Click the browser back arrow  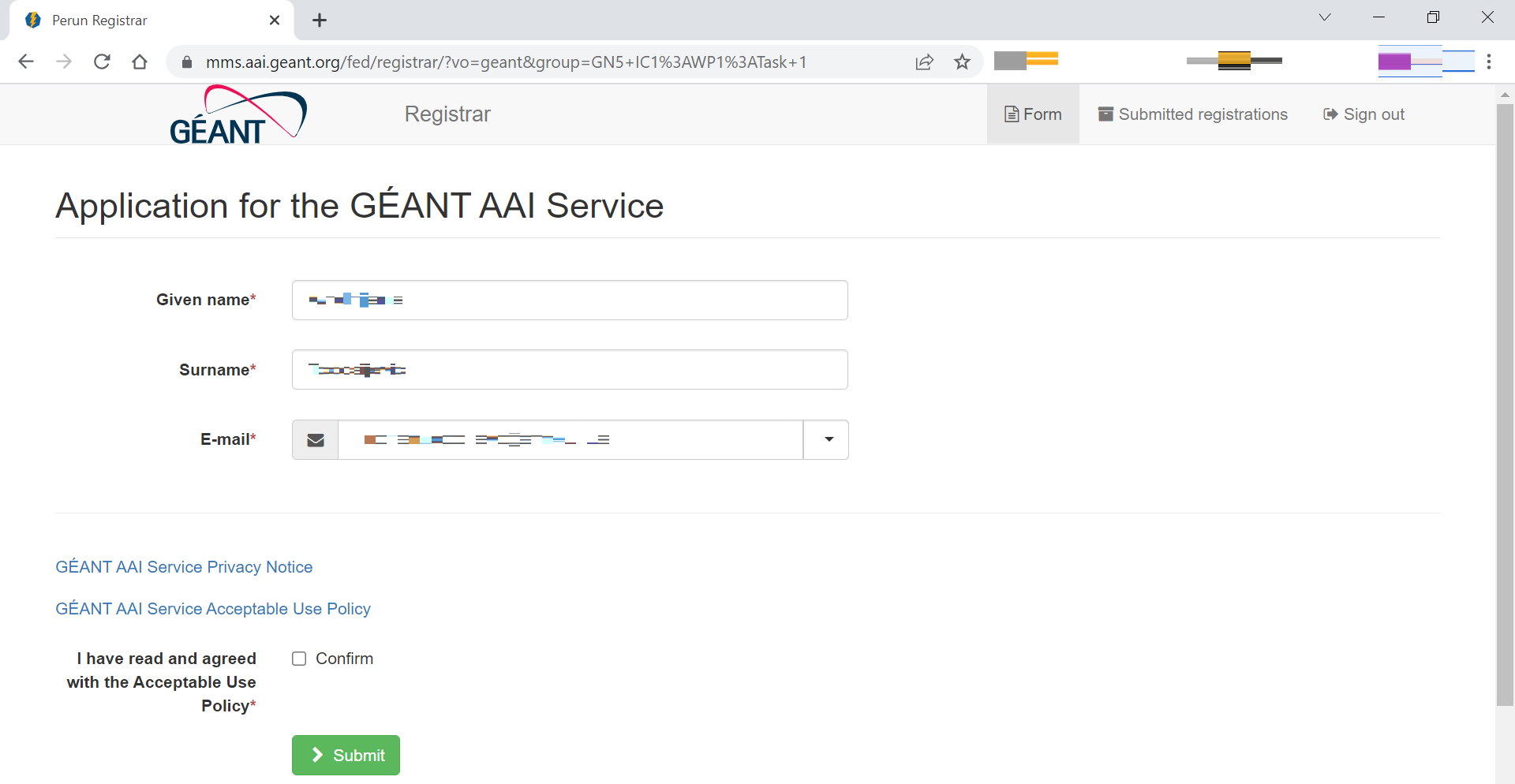point(26,62)
